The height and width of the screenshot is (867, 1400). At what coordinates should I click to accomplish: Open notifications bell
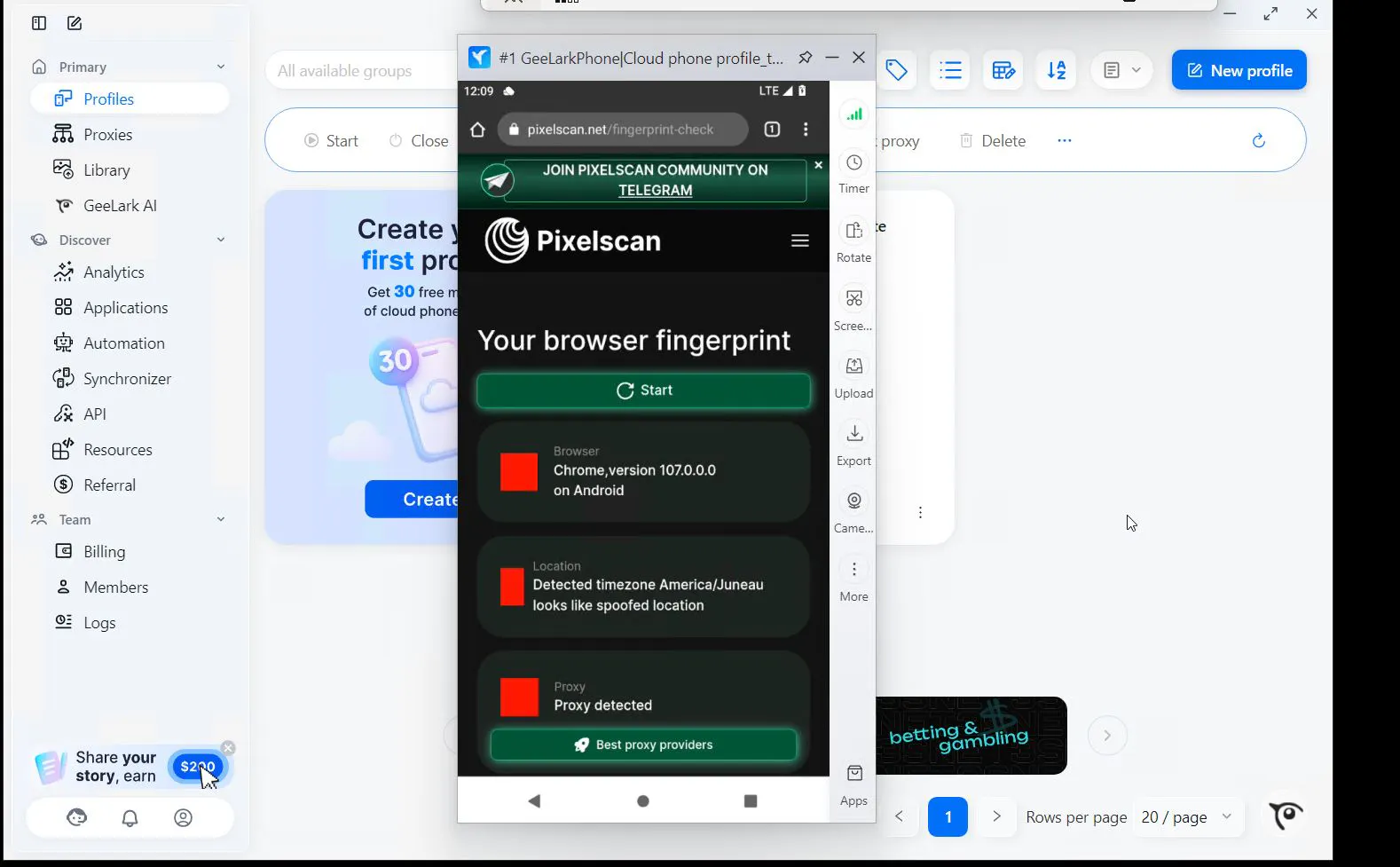[130, 817]
